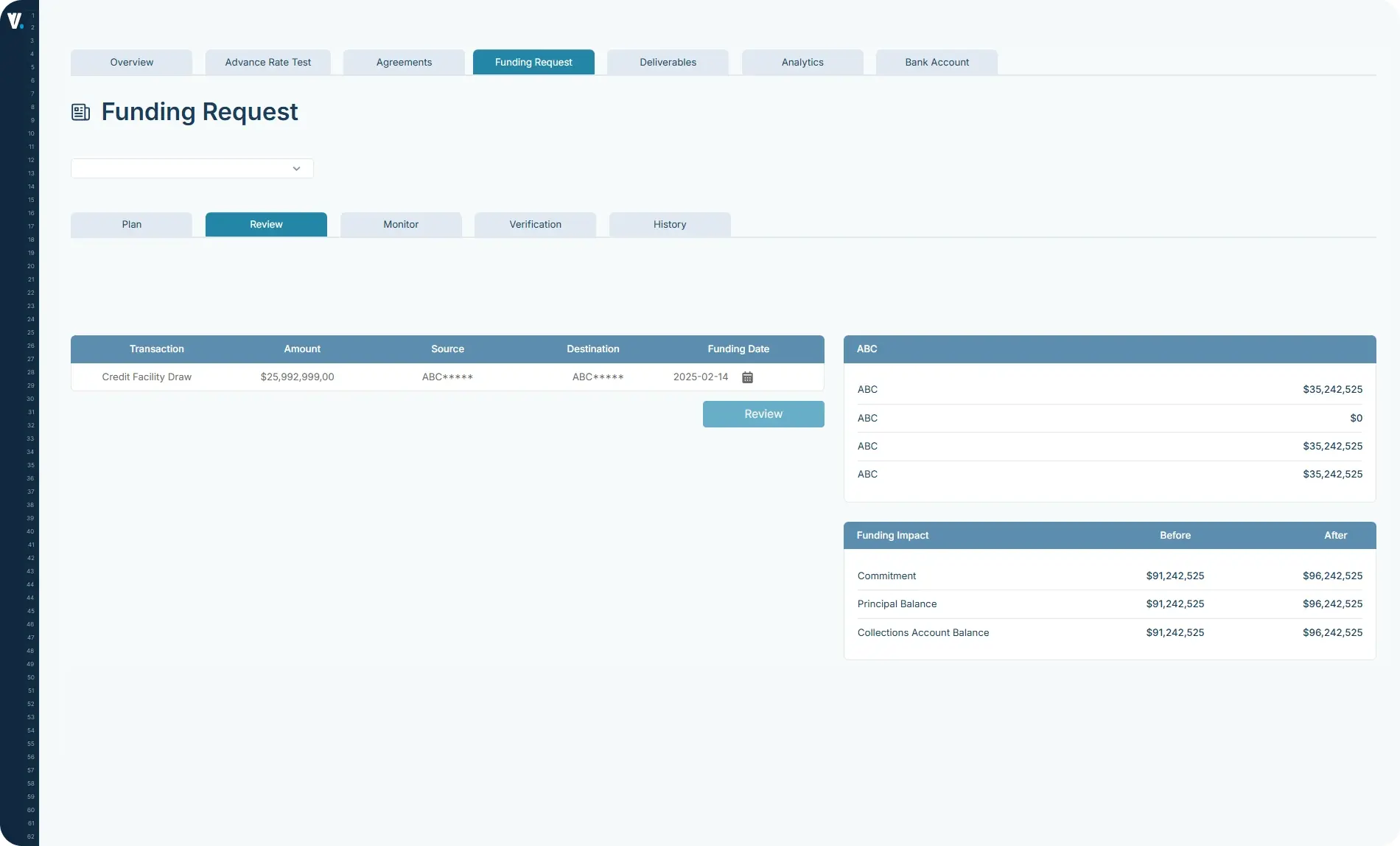Switch to the Deliverables tab
This screenshot has width=1400, height=846.
667,62
